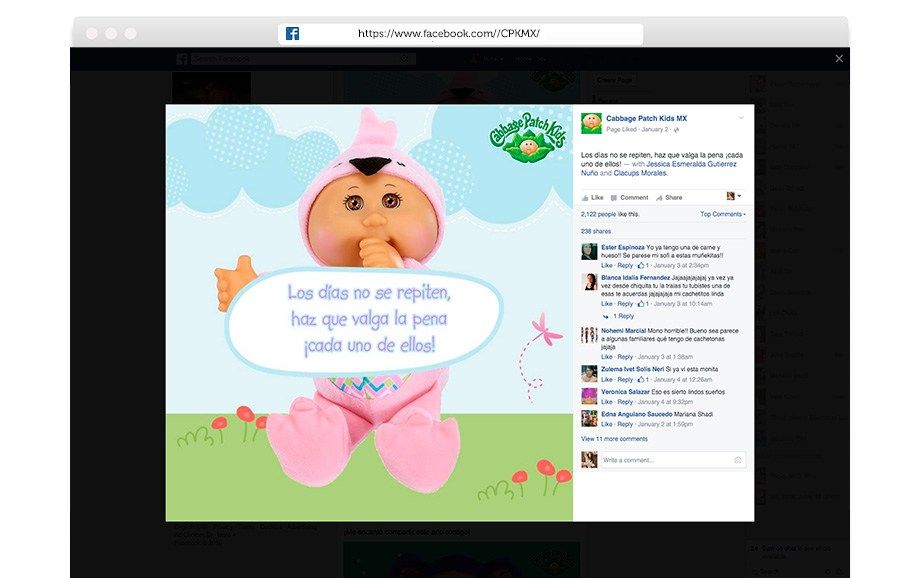The width and height of the screenshot is (924, 578).
Task: Open commenter name Edna Anguiano Saucedo
Action: (636, 414)
